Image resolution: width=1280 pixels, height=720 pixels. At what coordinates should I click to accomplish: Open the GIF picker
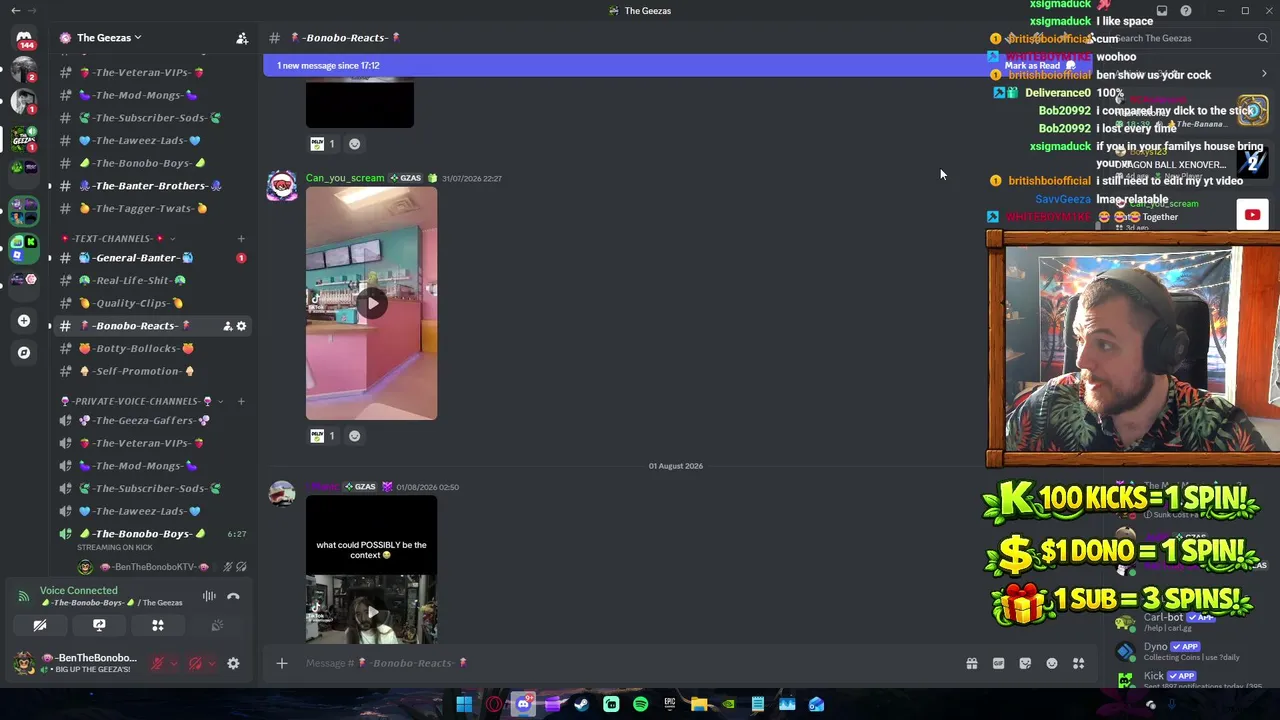click(998, 663)
